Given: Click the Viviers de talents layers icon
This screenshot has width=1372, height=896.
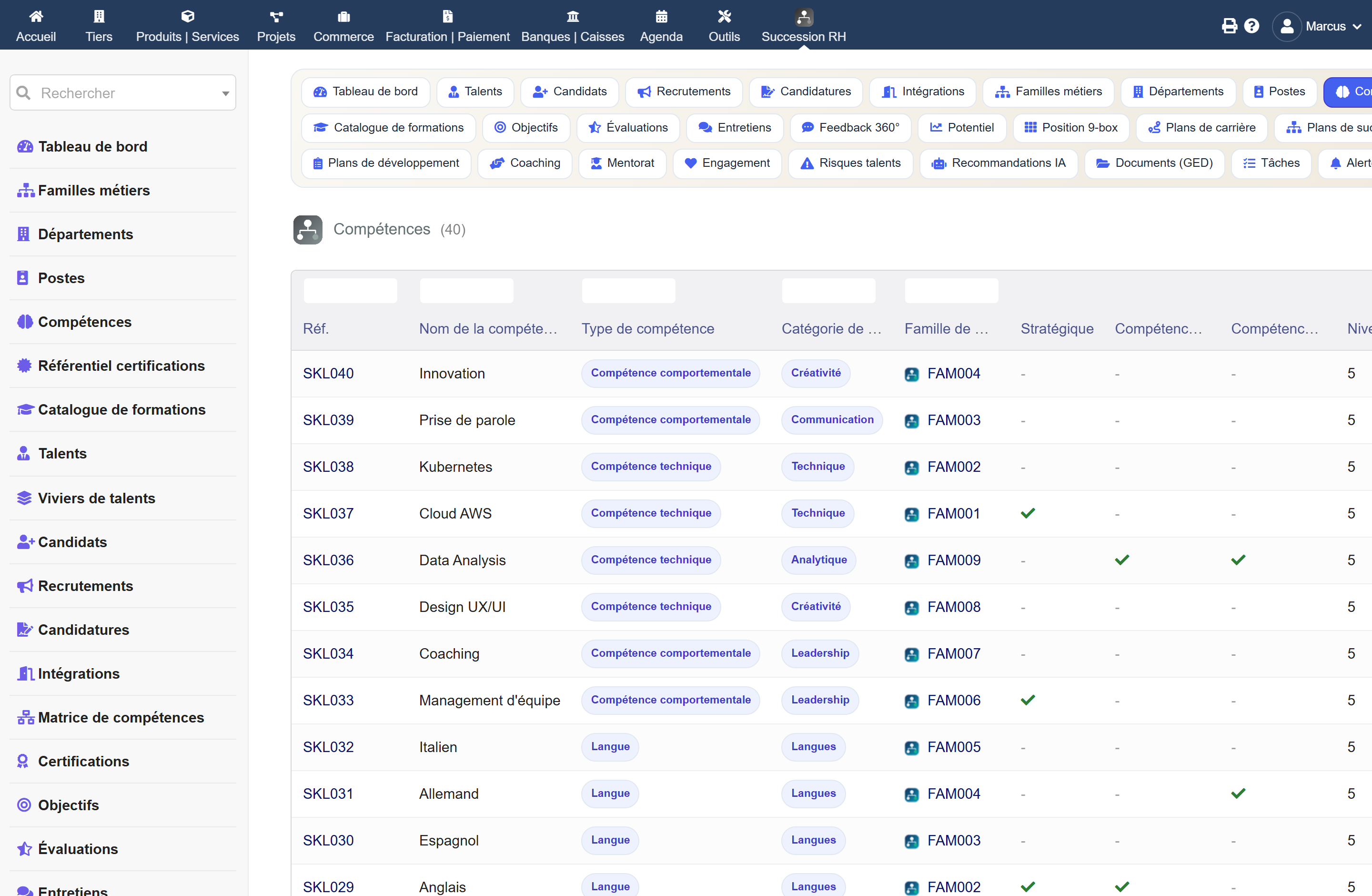Looking at the screenshot, I should pyautogui.click(x=24, y=498).
